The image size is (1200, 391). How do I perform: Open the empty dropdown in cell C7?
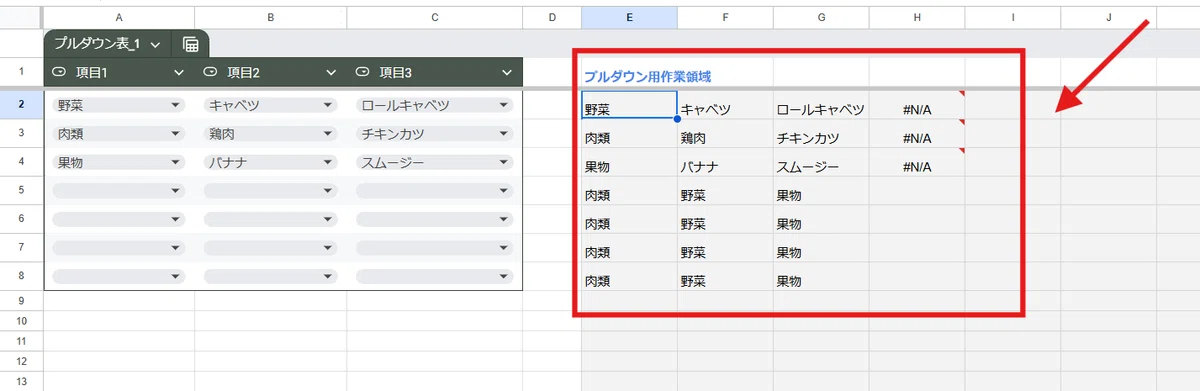coord(434,247)
